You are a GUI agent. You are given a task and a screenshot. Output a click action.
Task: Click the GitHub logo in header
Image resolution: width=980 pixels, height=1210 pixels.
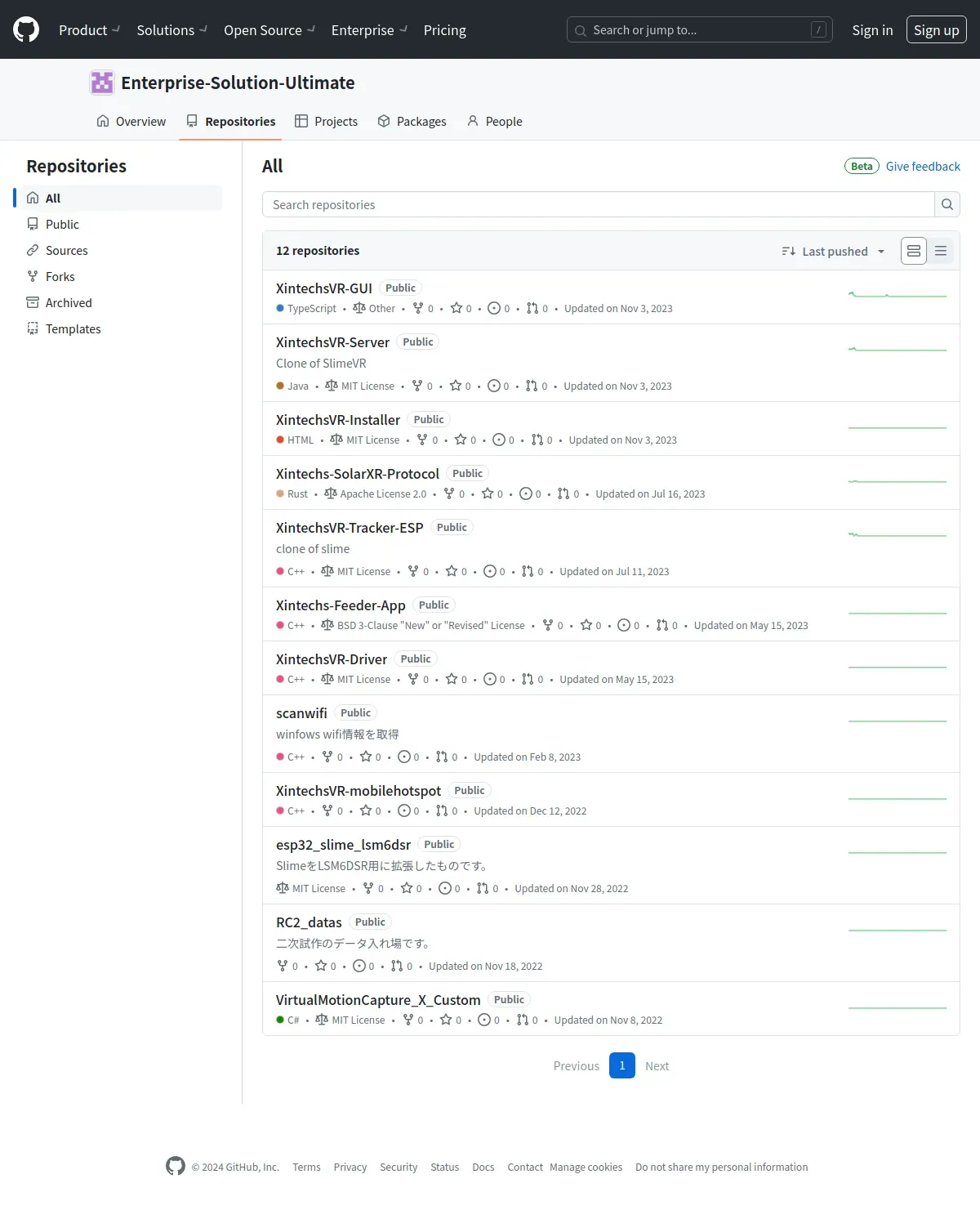pyautogui.click(x=26, y=30)
